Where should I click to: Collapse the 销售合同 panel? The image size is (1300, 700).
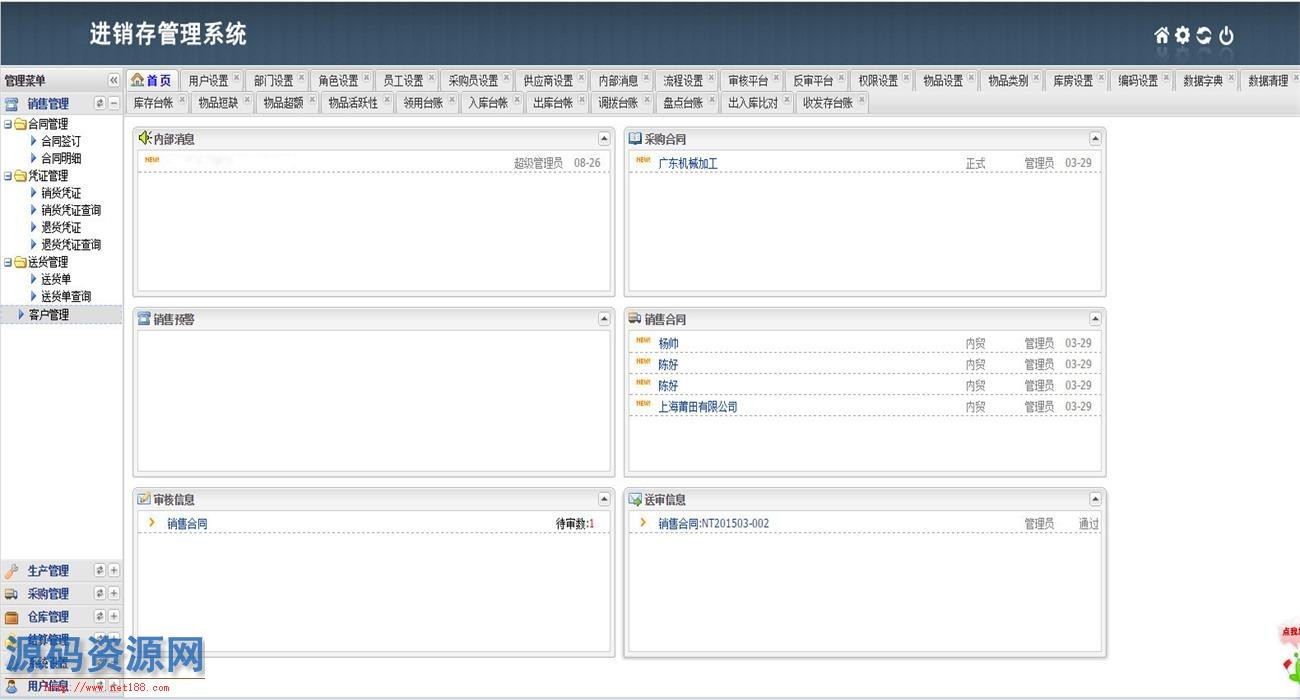point(1095,319)
